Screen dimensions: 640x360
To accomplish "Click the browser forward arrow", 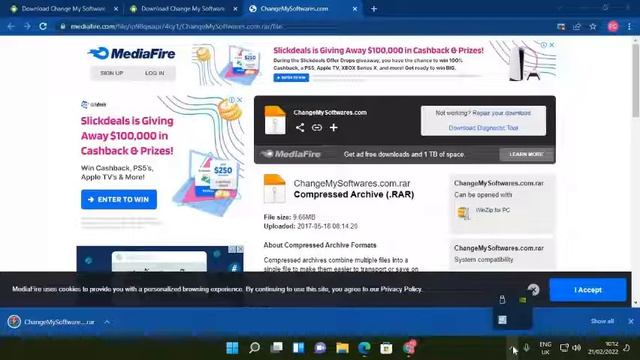I will [27, 27].
